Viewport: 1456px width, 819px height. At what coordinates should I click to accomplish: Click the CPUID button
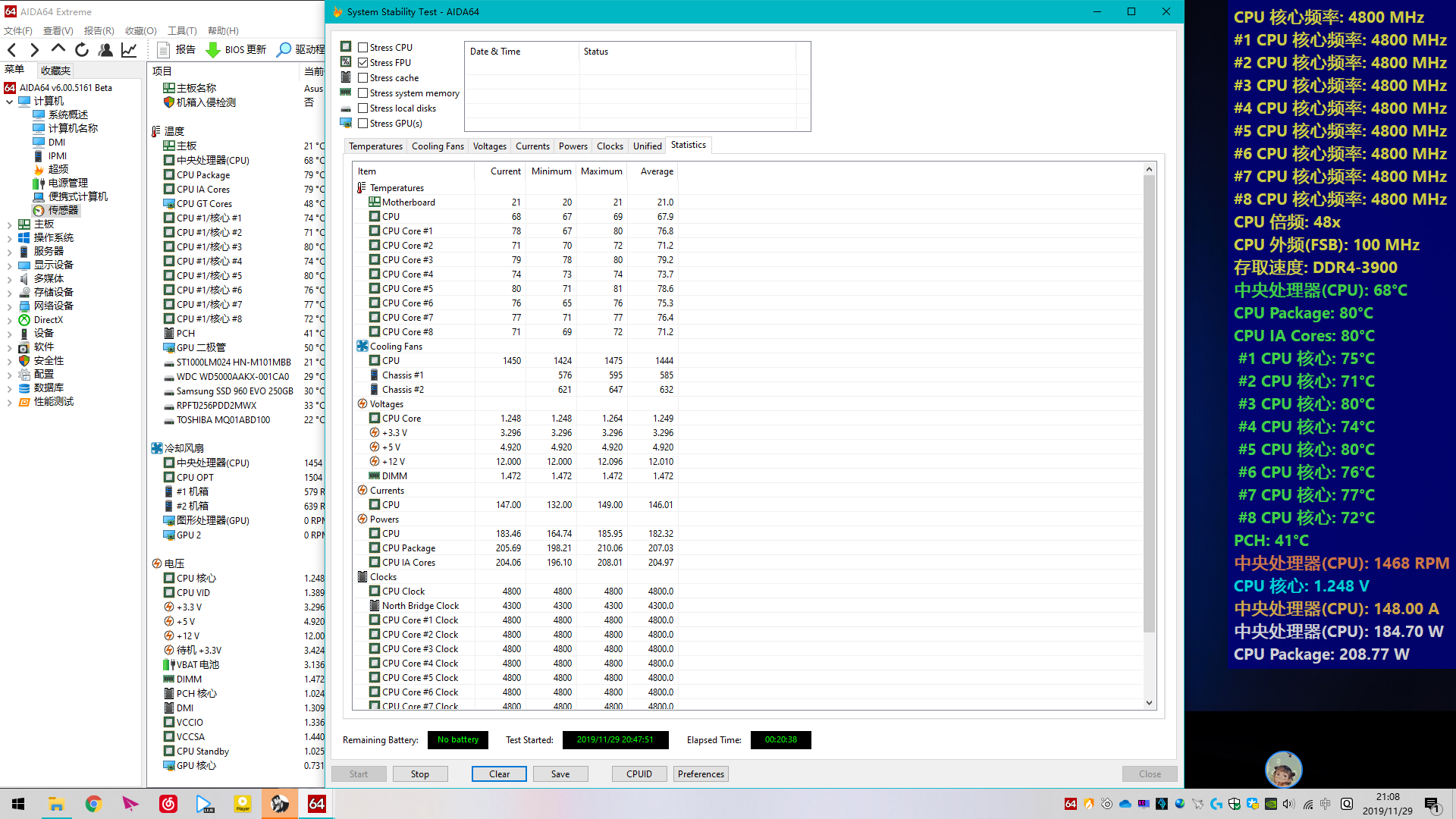pos(639,774)
